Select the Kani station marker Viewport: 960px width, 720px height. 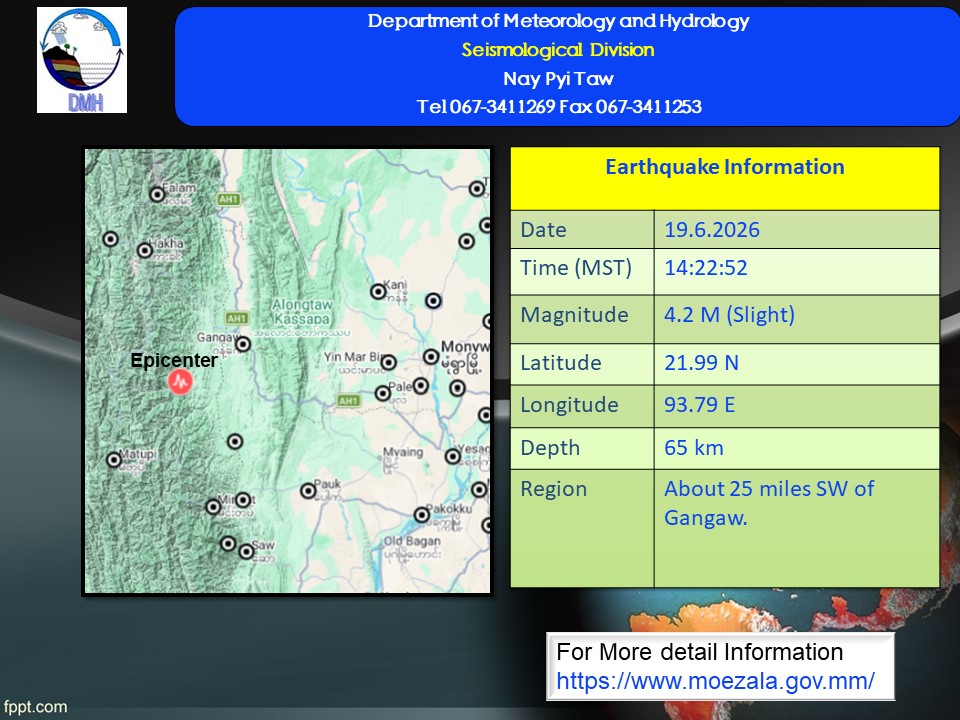378,292
